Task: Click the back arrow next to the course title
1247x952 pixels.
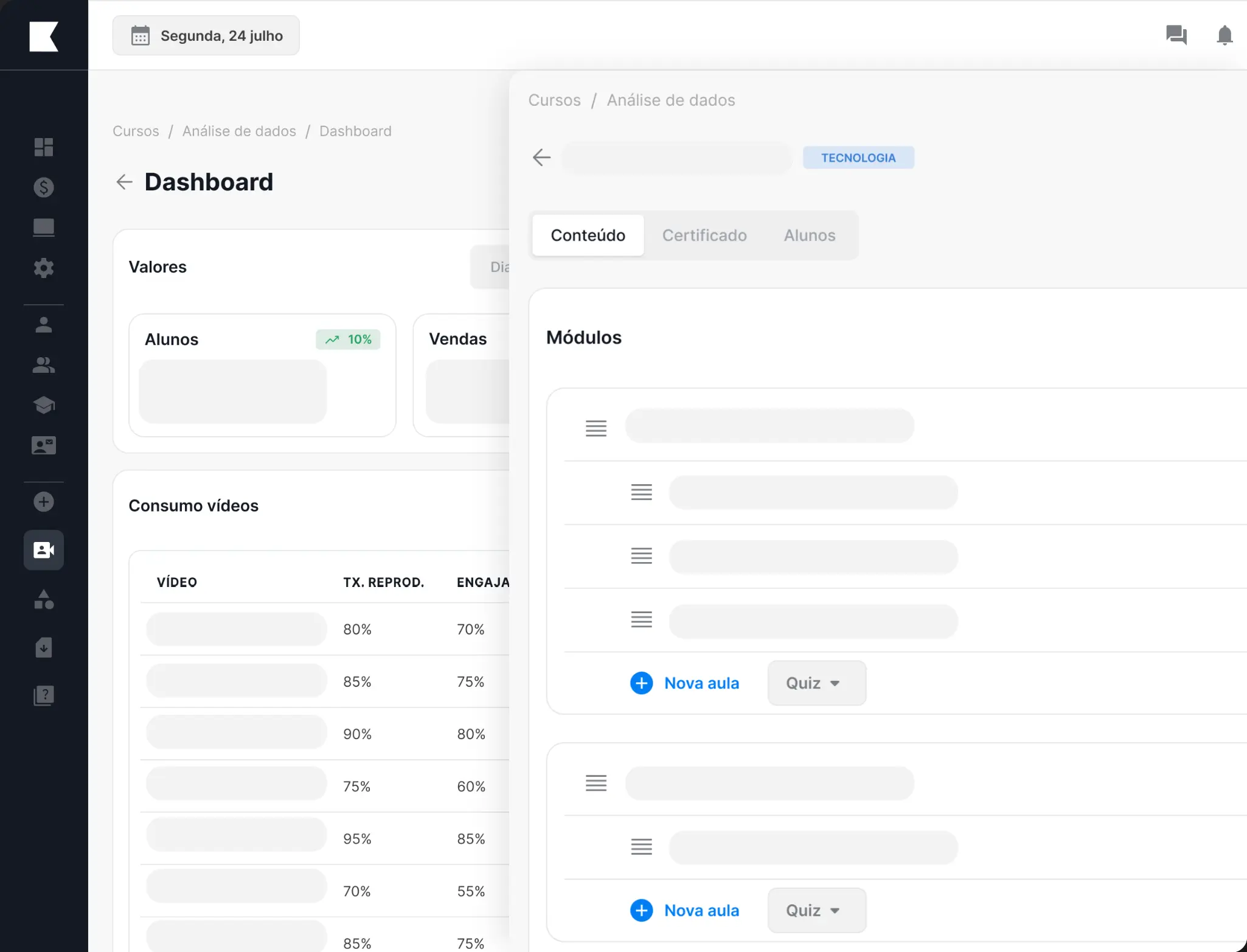Action: (x=541, y=157)
